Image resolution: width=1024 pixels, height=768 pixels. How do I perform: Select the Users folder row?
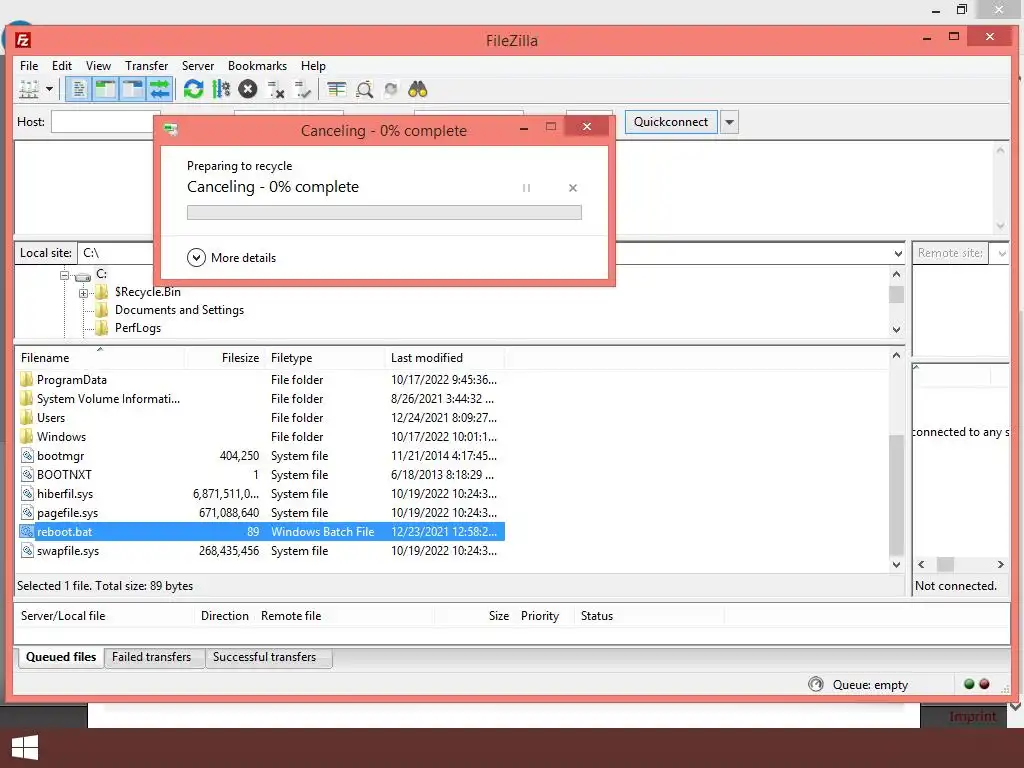261,418
